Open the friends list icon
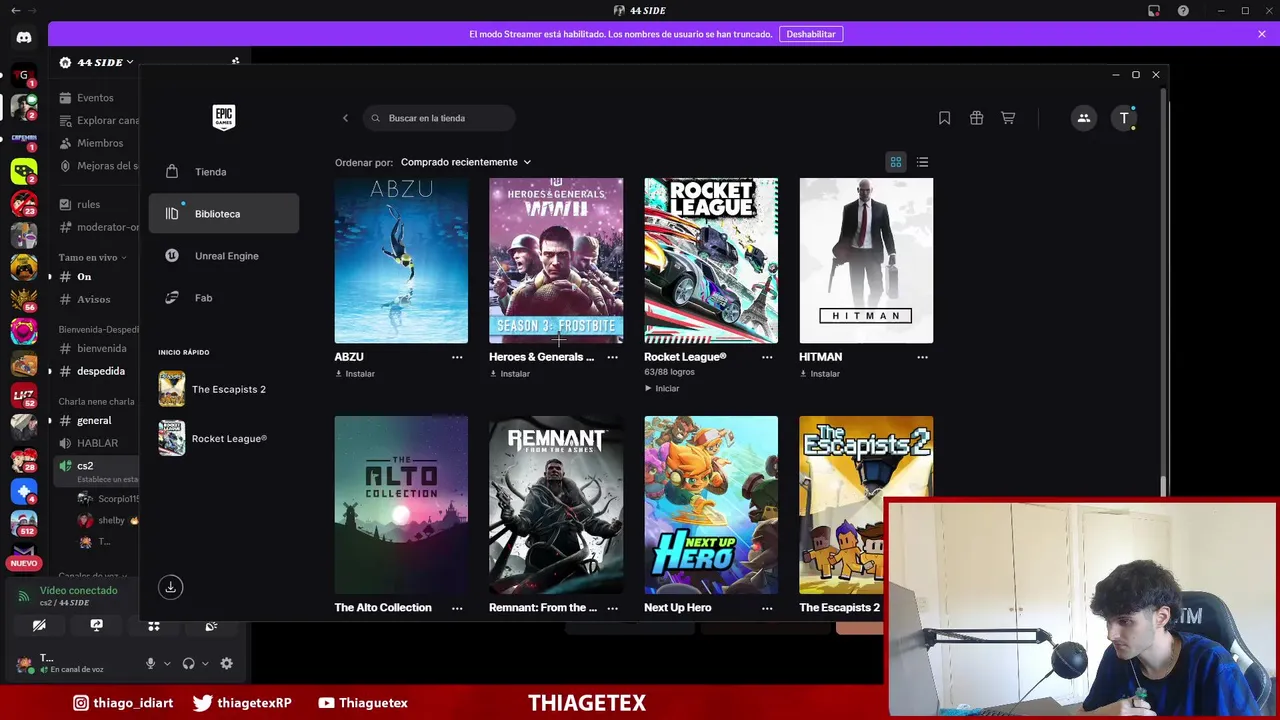The height and width of the screenshot is (720, 1280). (1084, 118)
